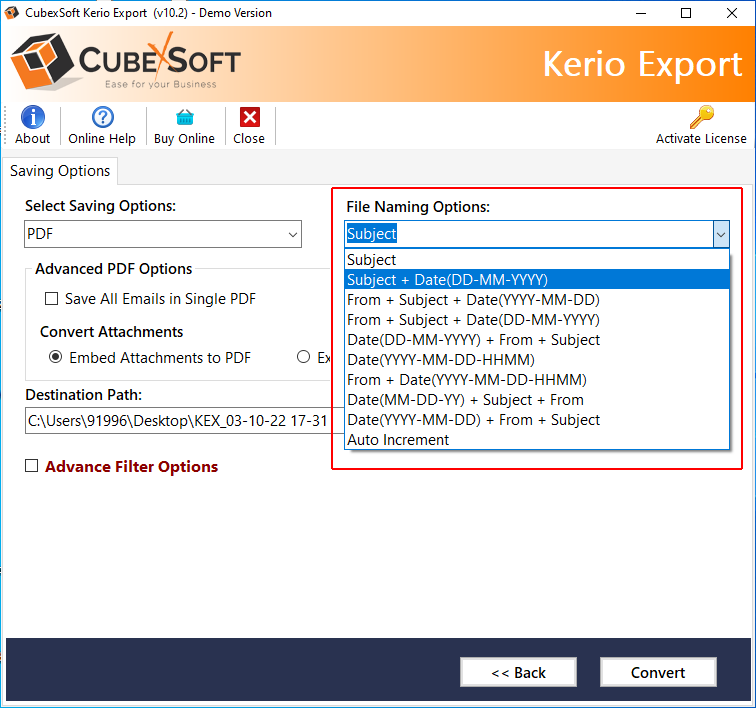Screen dimensions: 756x708
Task: Select Embed Attachments to PDF radio button
Action: (56, 357)
